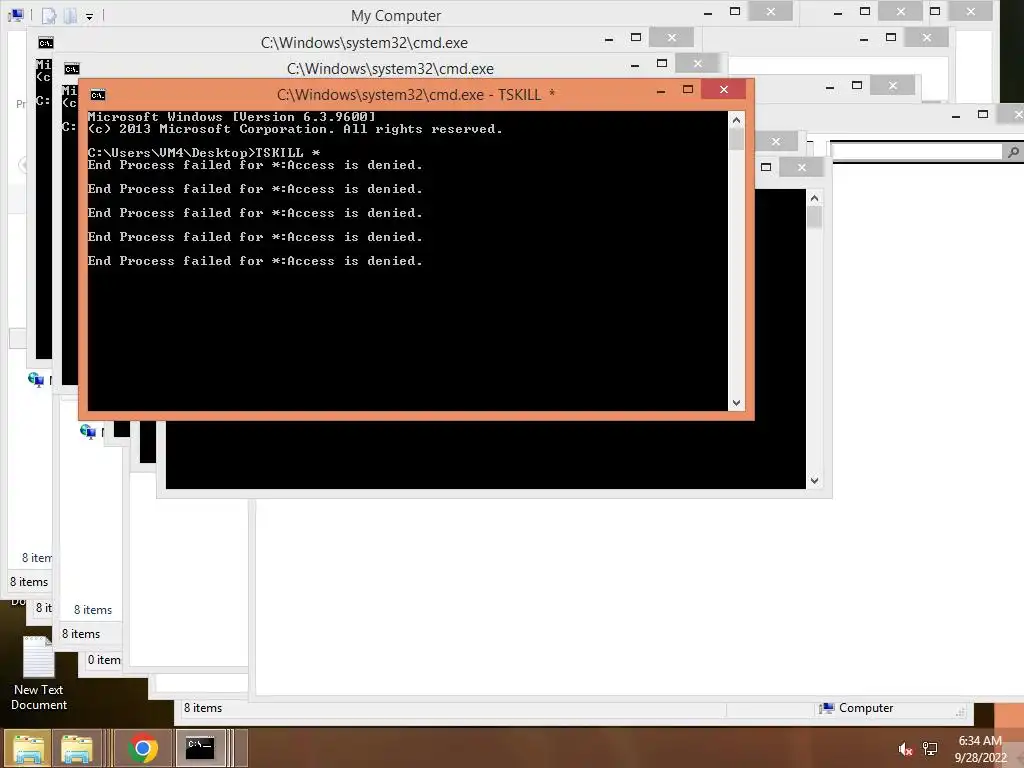Click the scrollbar thumb in the TSKILL window

(x=737, y=140)
